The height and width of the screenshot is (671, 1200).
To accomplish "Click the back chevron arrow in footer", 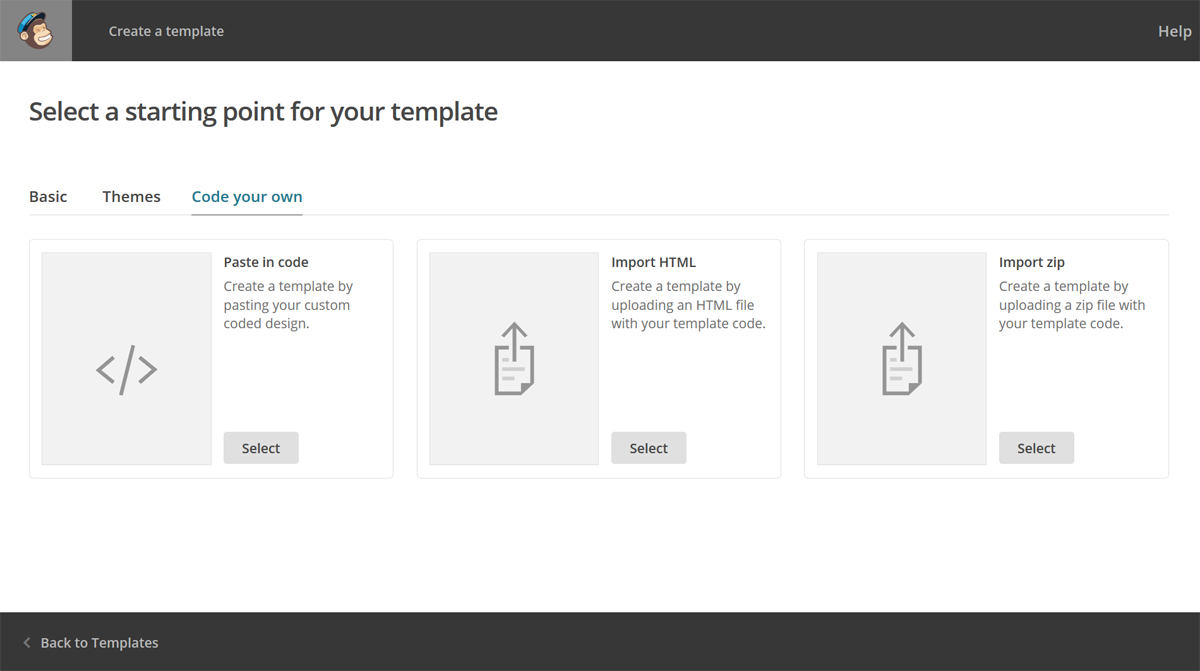I will [x=27, y=643].
